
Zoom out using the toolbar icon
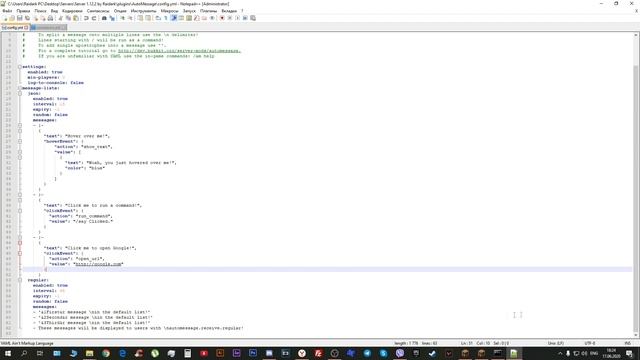pyautogui.click(x=130, y=18)
